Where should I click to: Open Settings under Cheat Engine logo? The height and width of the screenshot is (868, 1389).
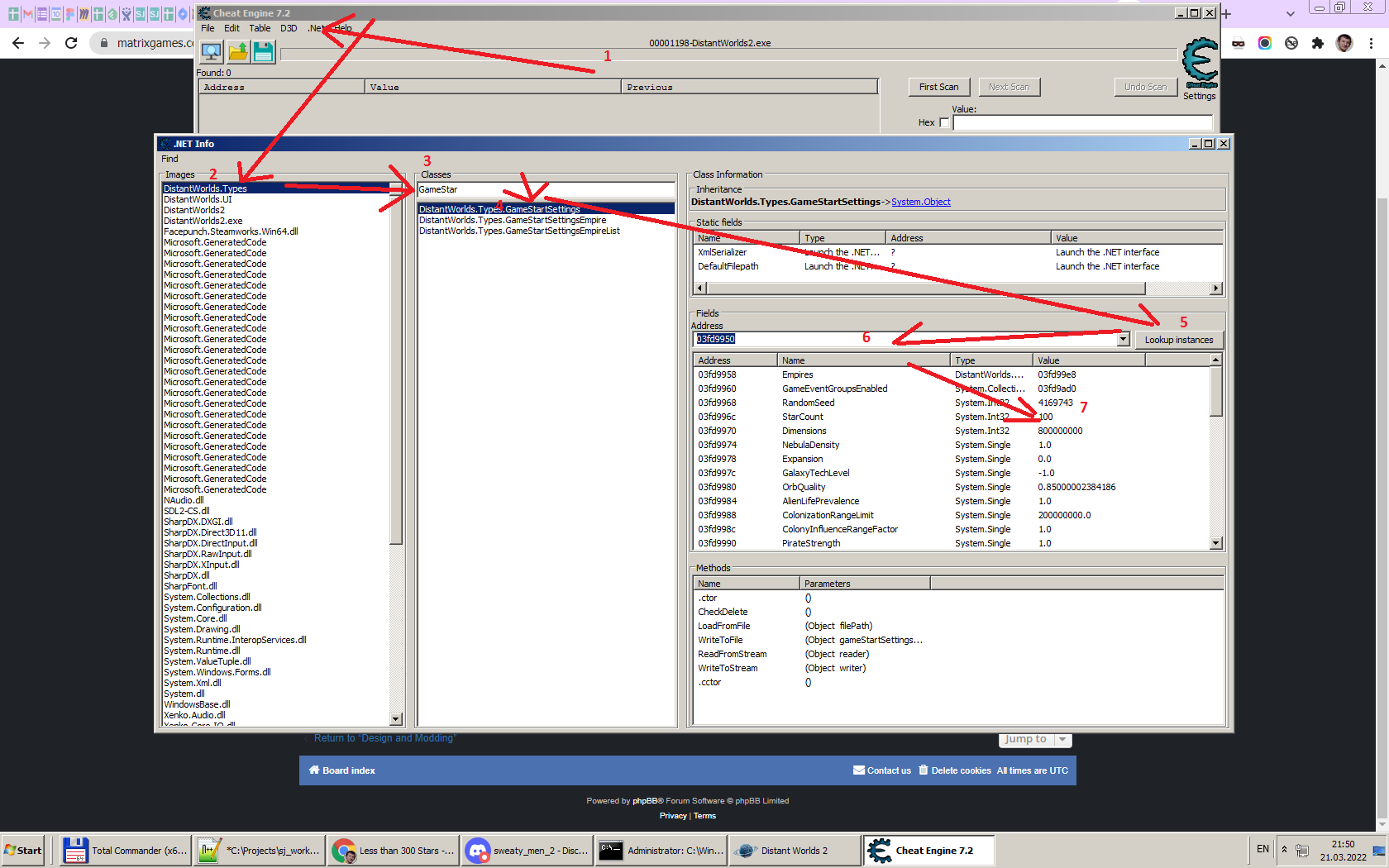click(1199, 96)
